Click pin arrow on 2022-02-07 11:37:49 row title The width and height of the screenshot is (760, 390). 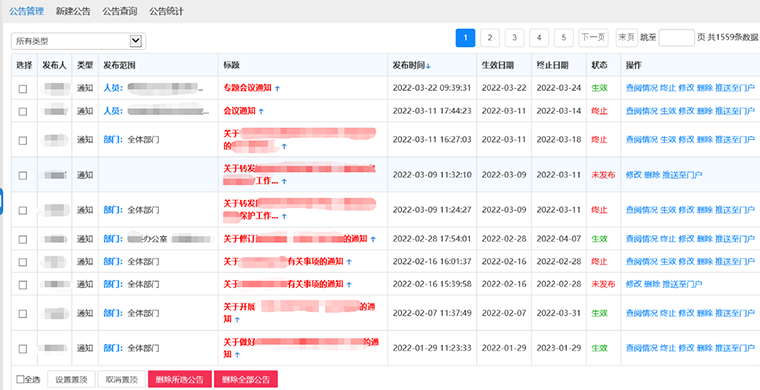[237, 320]
